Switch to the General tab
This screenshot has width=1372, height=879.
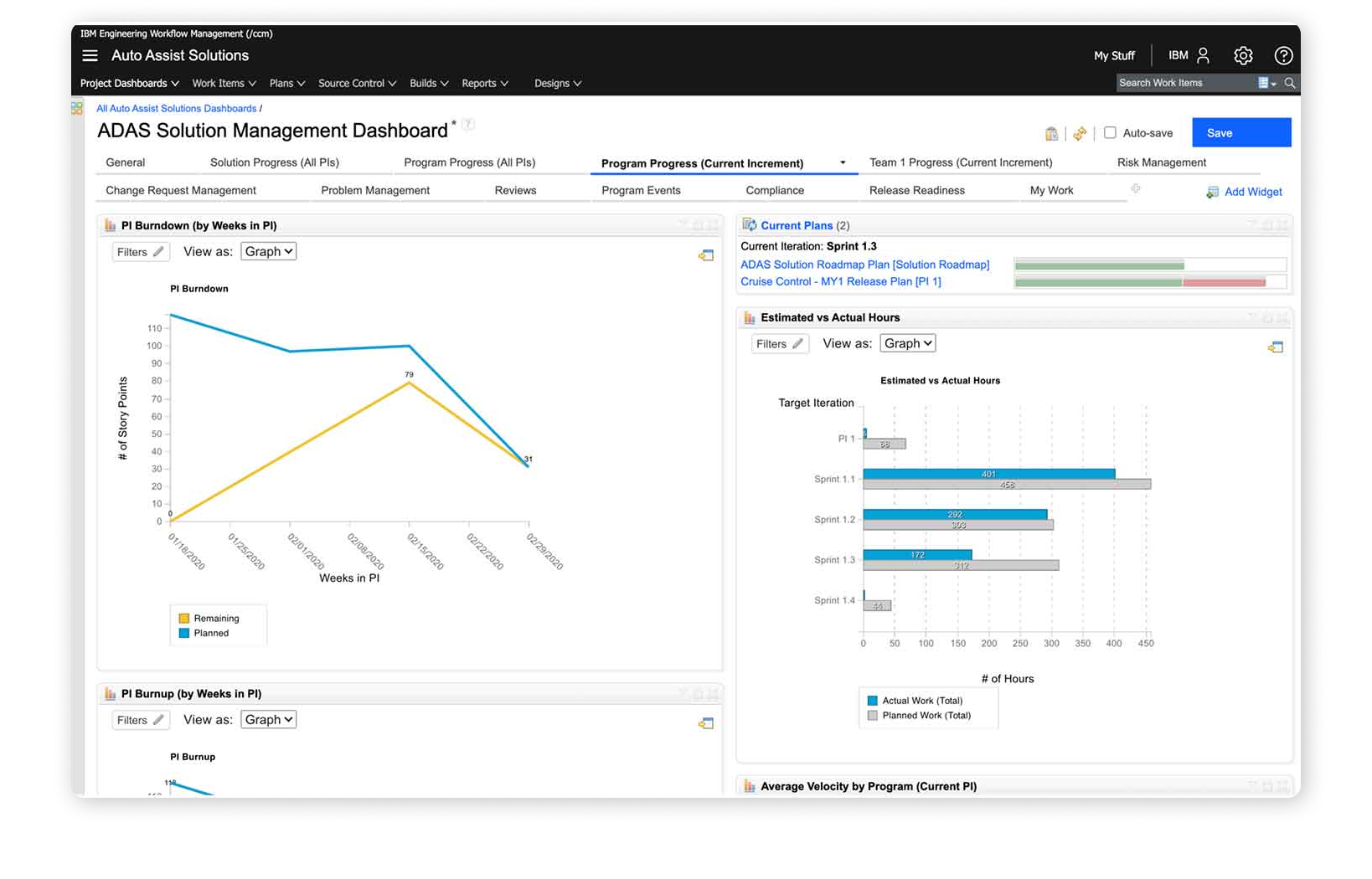[x=126, y=162]
